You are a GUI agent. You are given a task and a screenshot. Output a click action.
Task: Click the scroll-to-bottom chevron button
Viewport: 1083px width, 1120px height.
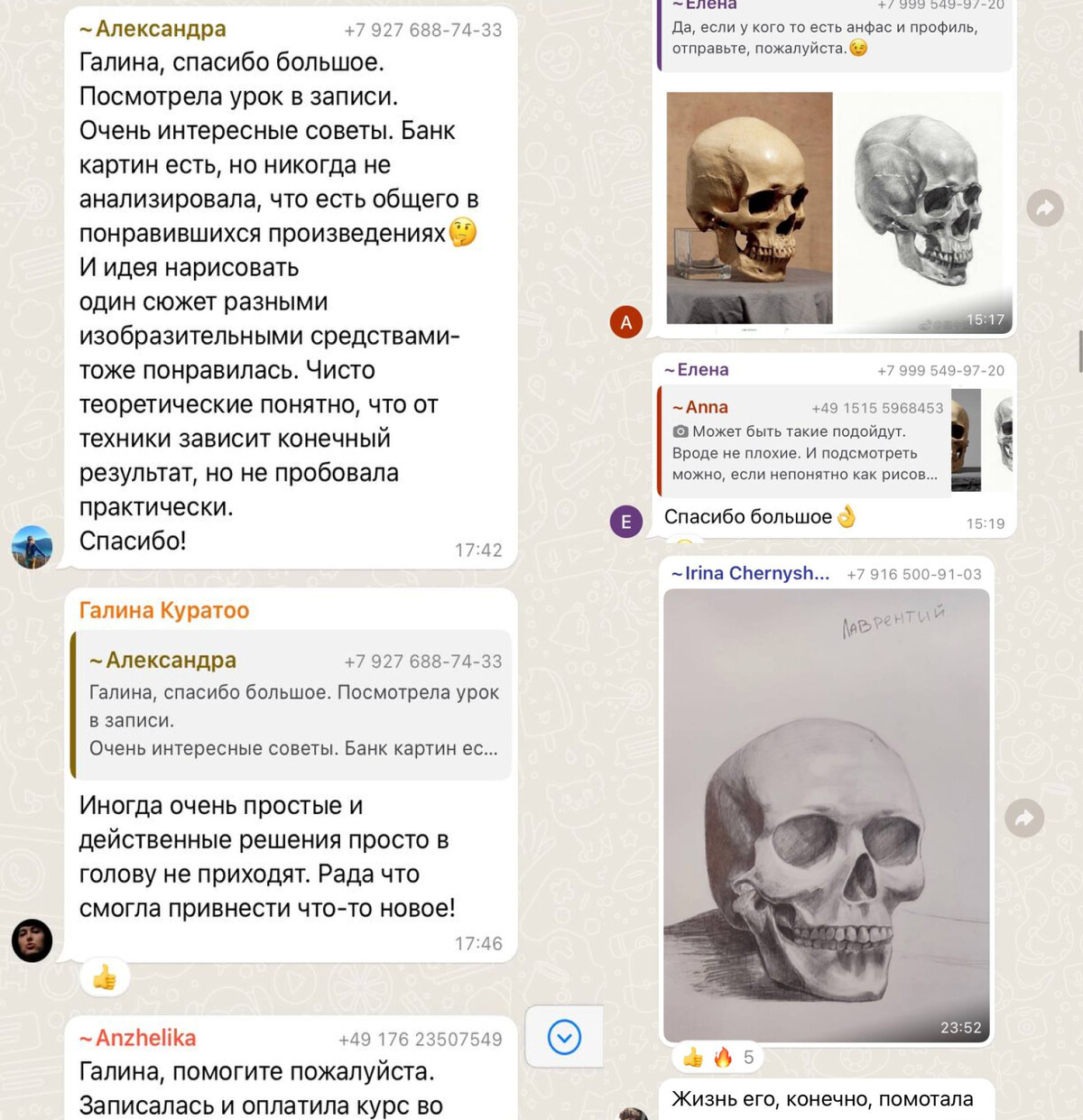pyautogui.click(x=565, y=1037)
